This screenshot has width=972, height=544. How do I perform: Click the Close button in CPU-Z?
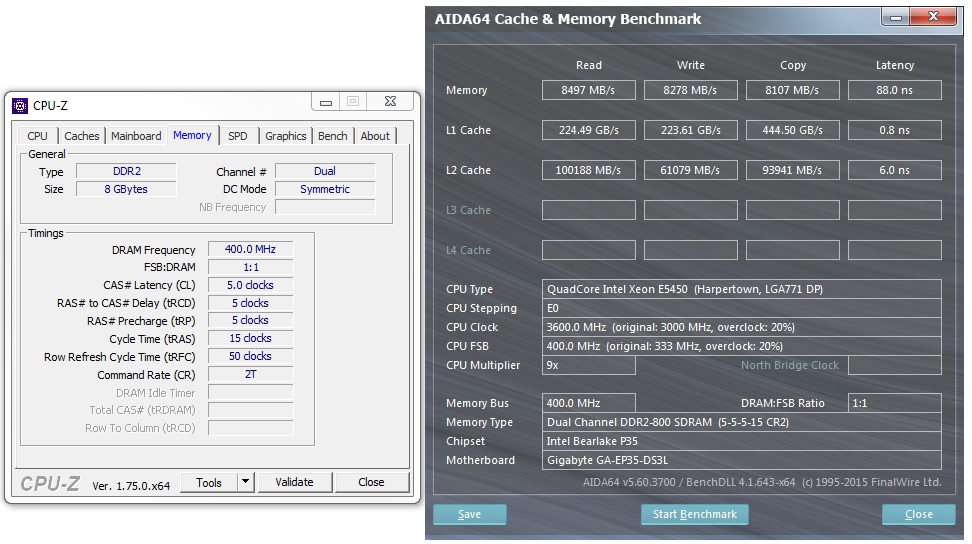pyautogui.click(x=371, y=482)
